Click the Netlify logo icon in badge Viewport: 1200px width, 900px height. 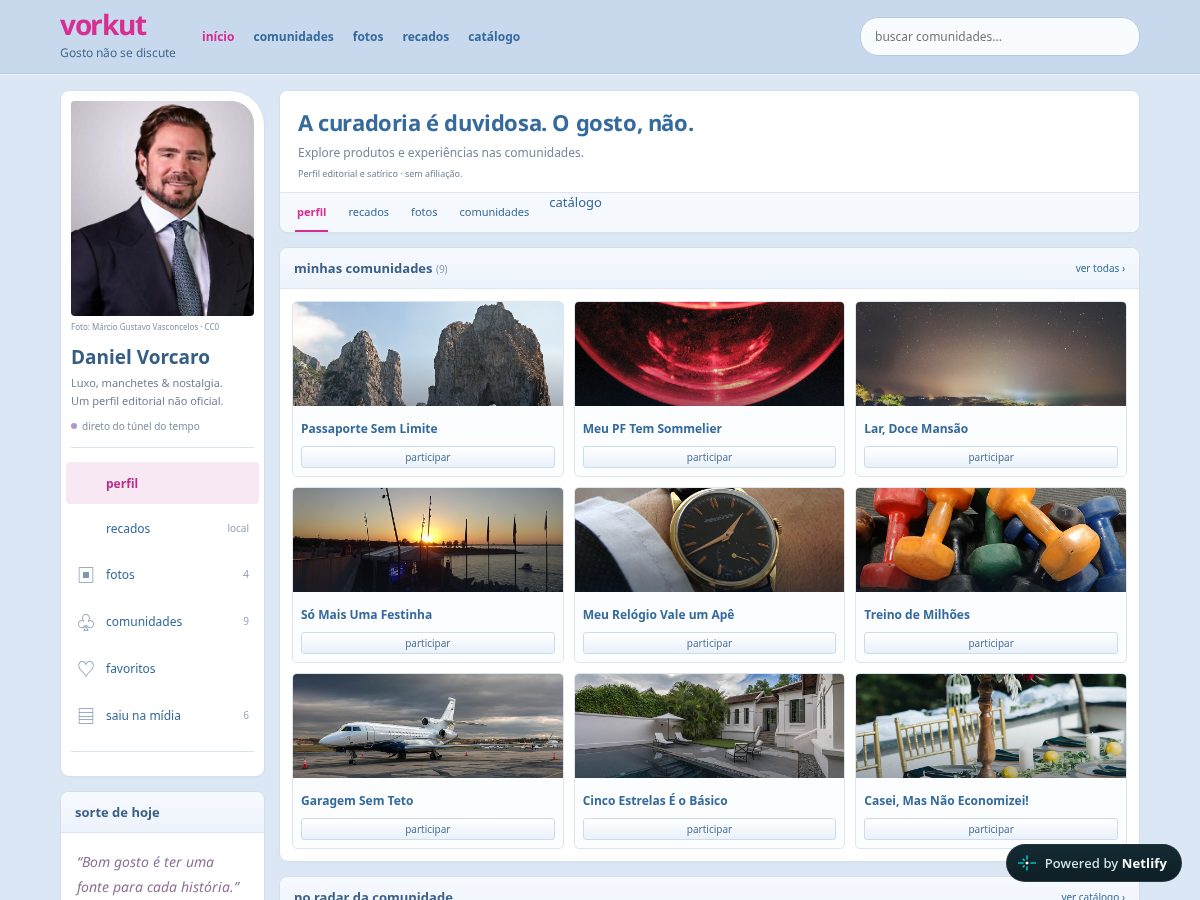pyautogui.click(x=1027, y=863)
